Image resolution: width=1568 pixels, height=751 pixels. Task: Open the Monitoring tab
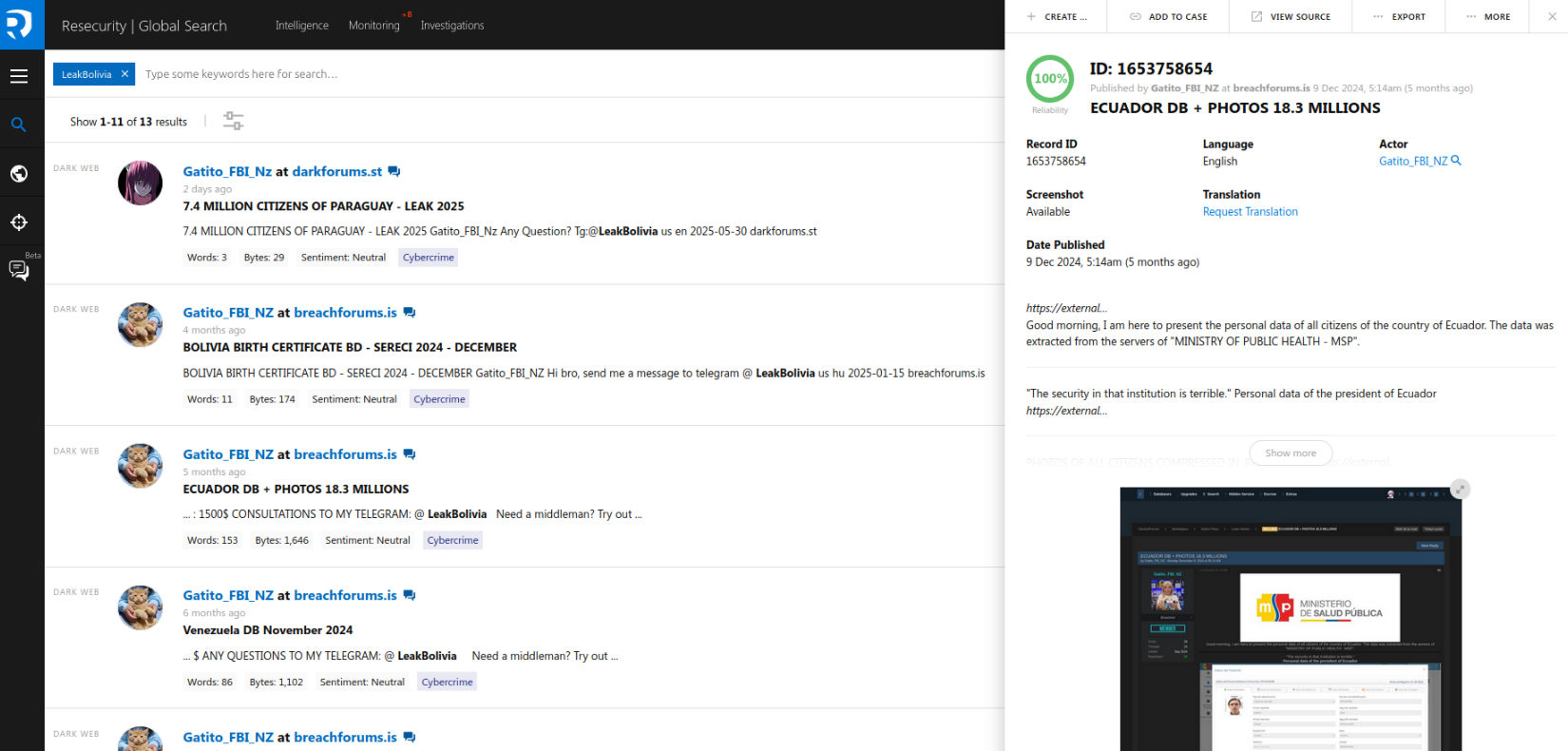[374, 26]
